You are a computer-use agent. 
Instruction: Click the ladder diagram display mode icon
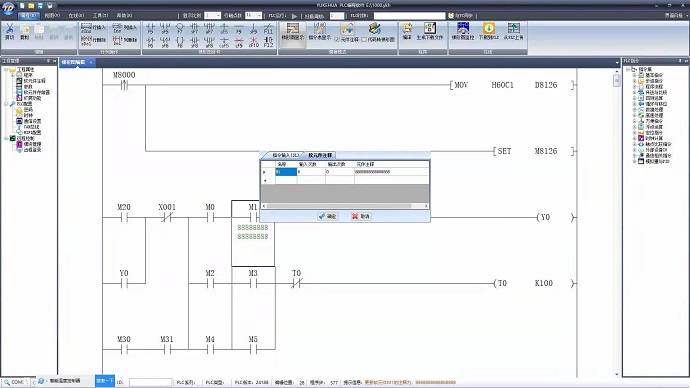tap(293, 32)
